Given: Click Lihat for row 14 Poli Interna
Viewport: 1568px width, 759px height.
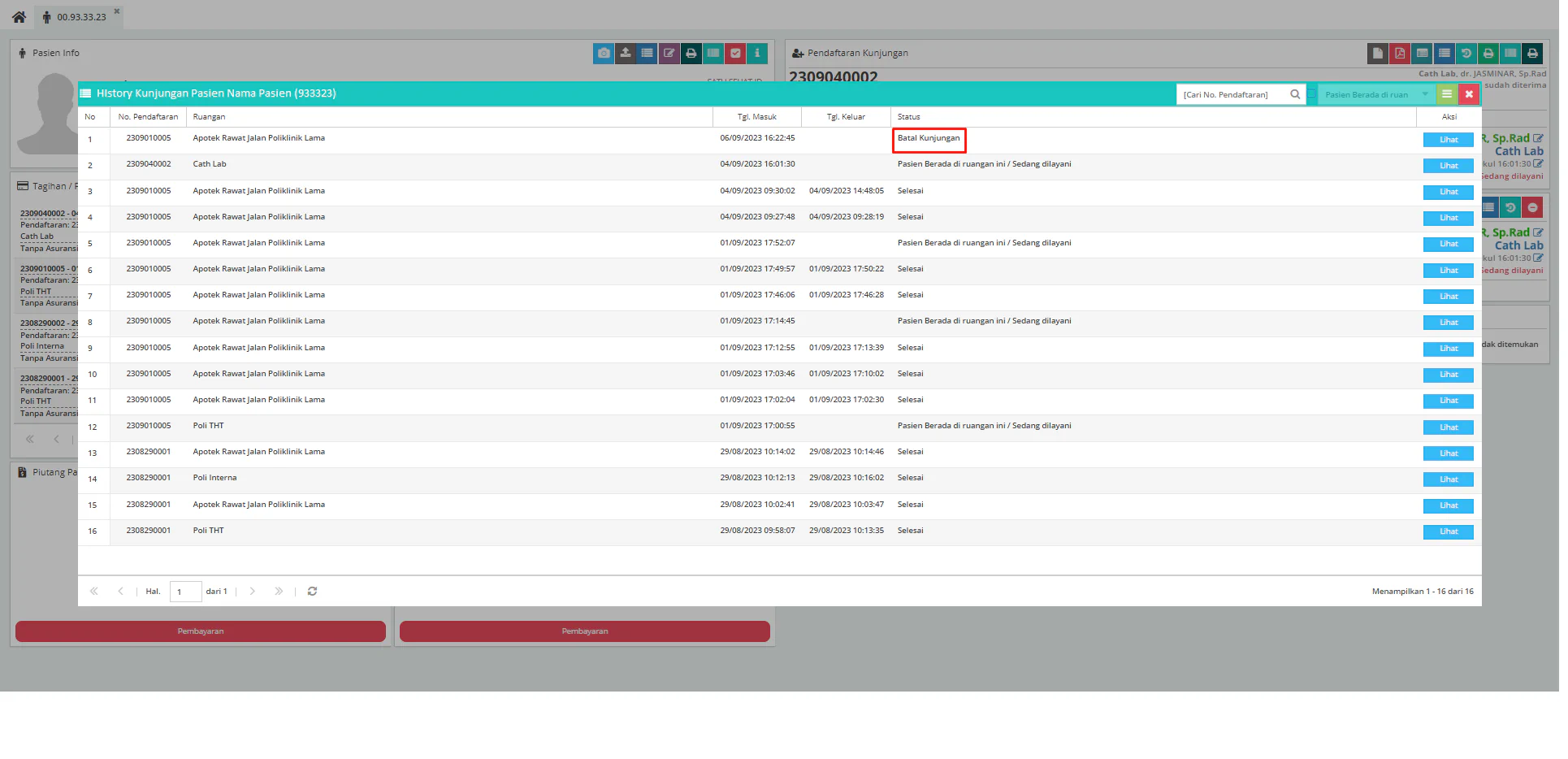Looking at the screenshot, I should coord(1449,479).
